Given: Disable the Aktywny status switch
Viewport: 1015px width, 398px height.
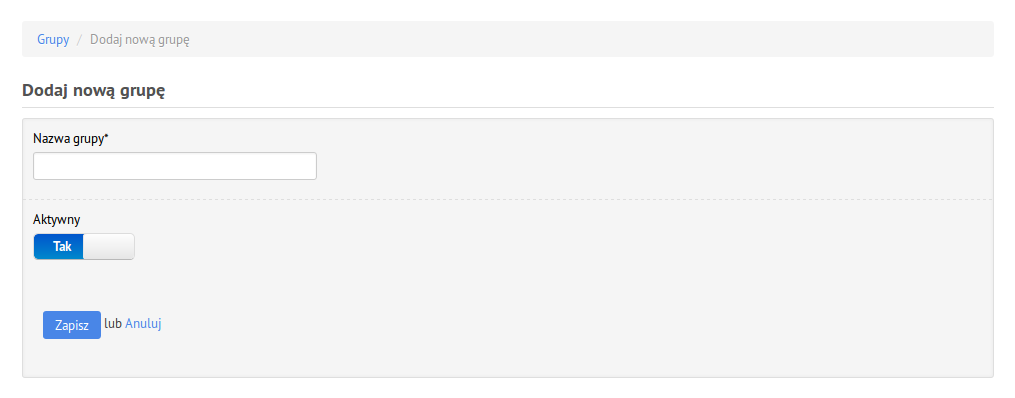Looking at the screenshot, I should (84, 247).
